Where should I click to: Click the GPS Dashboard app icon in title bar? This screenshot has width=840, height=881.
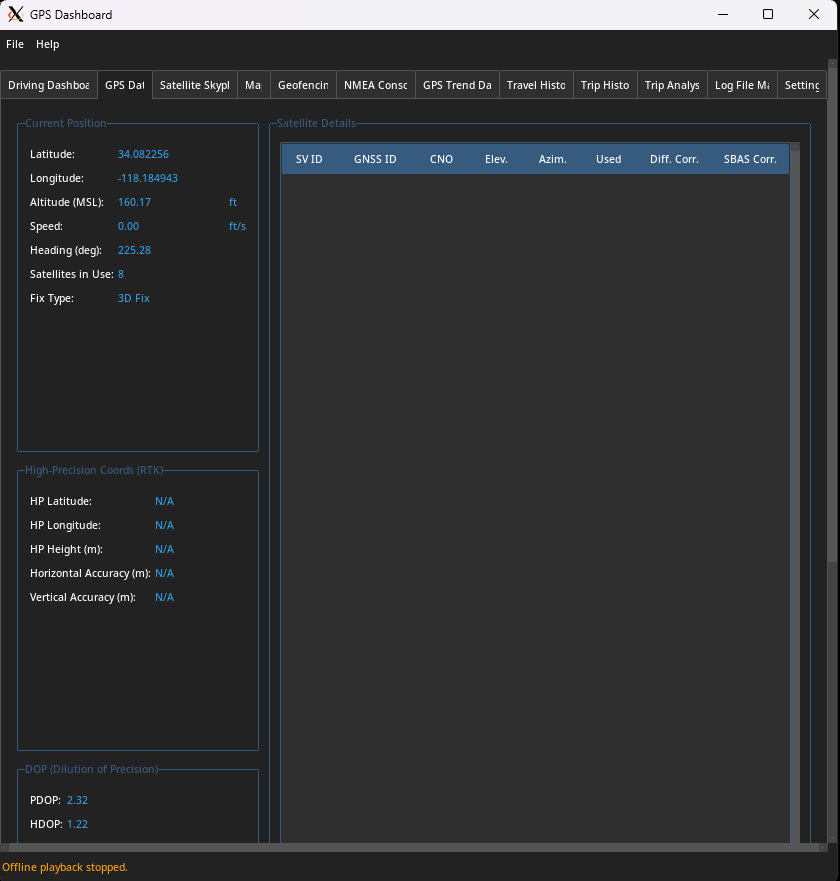point(15,15)
